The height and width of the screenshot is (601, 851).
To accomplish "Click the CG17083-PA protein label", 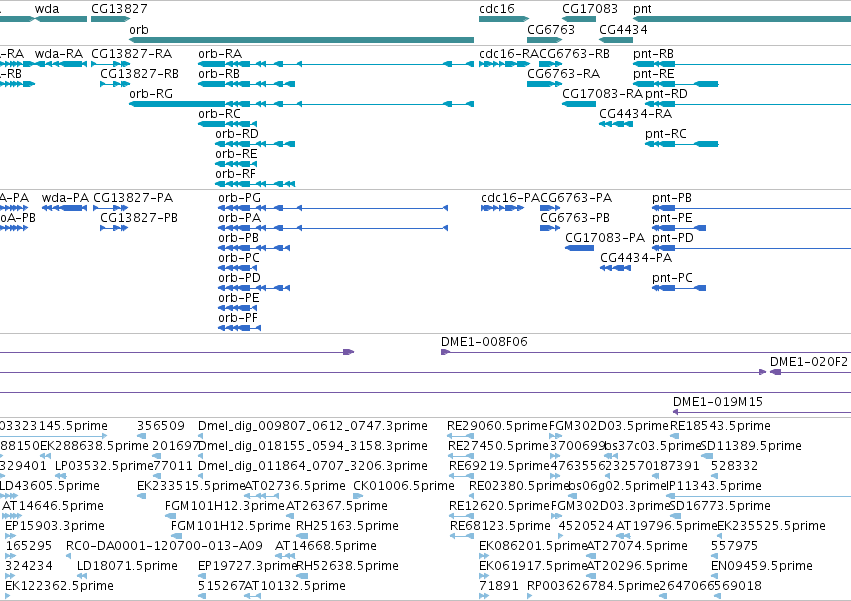I will coord(605,238).
